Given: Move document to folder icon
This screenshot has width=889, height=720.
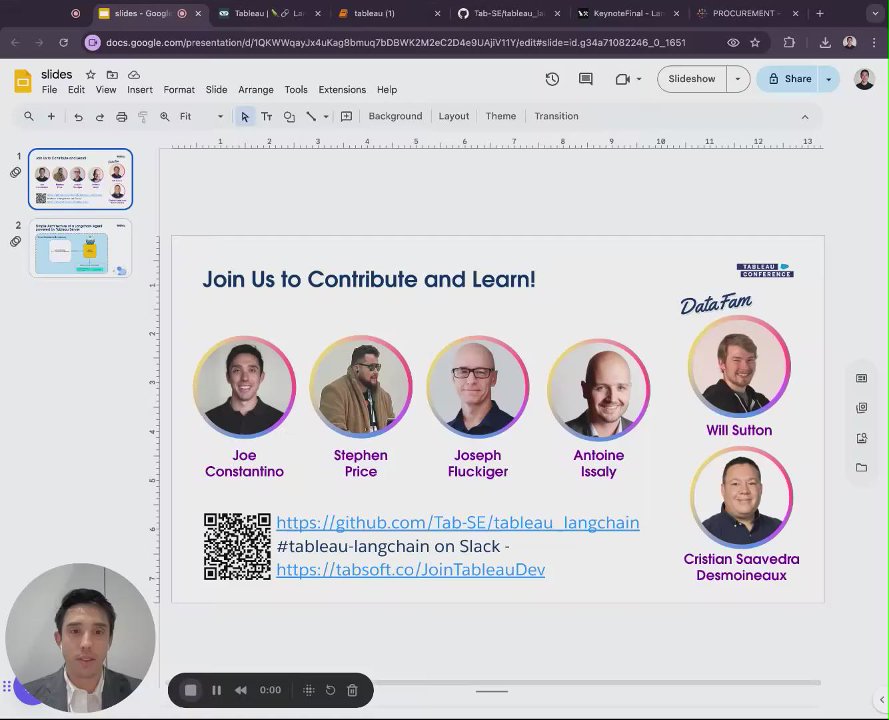Looking at the screenshot, I should tap(112, 75).
